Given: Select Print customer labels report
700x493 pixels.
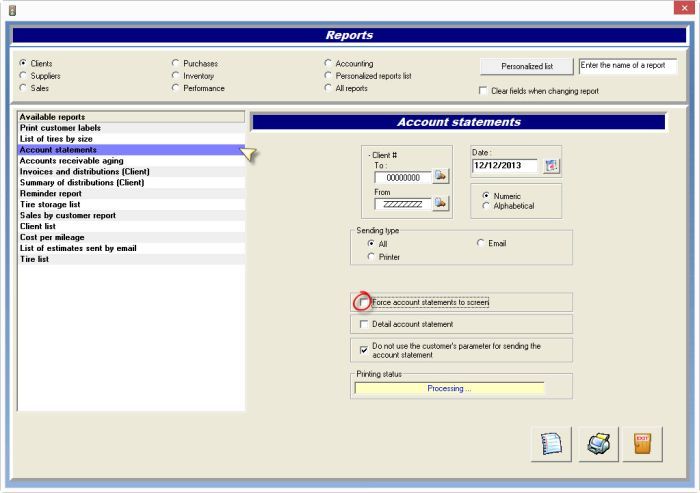Looking at the screenshot, I should coord(131,128).
